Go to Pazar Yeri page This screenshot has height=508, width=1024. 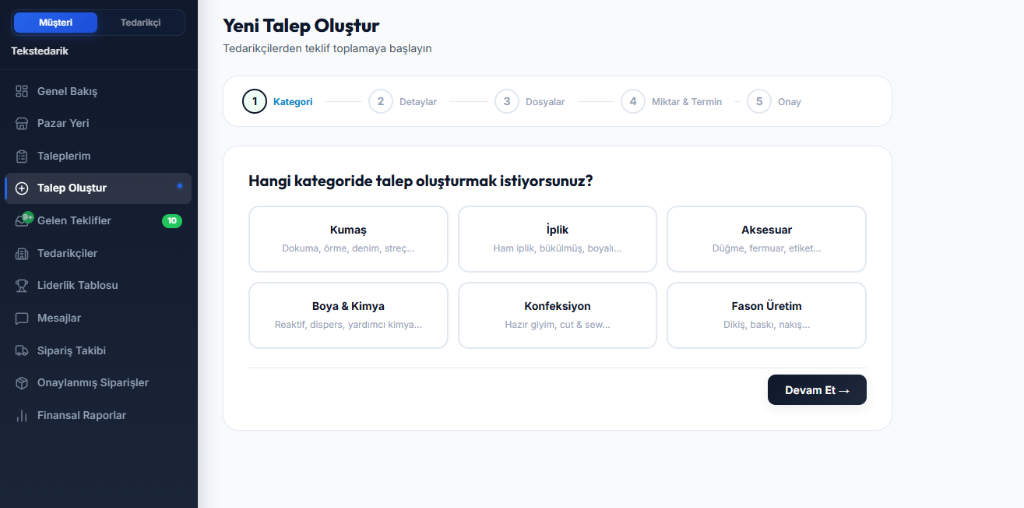tap(98, 123)
